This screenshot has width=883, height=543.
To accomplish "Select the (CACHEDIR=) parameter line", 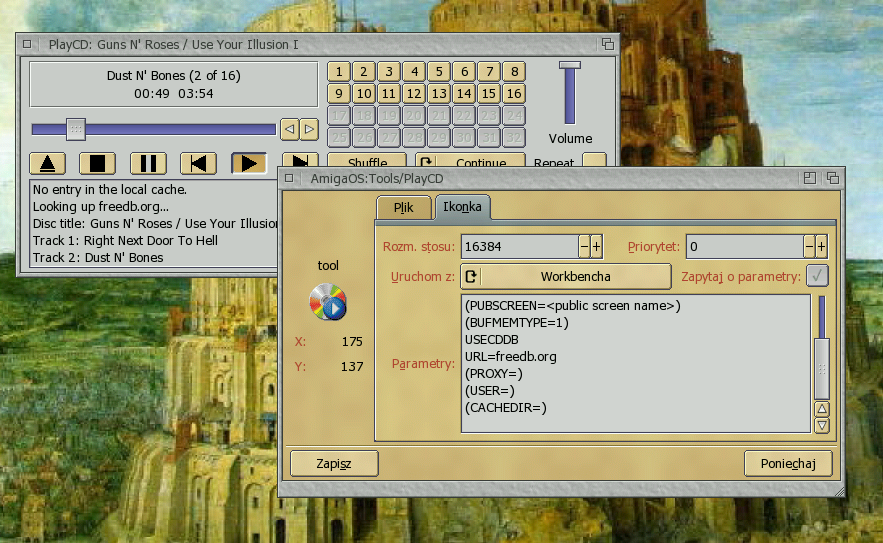I will pos(506,407).
